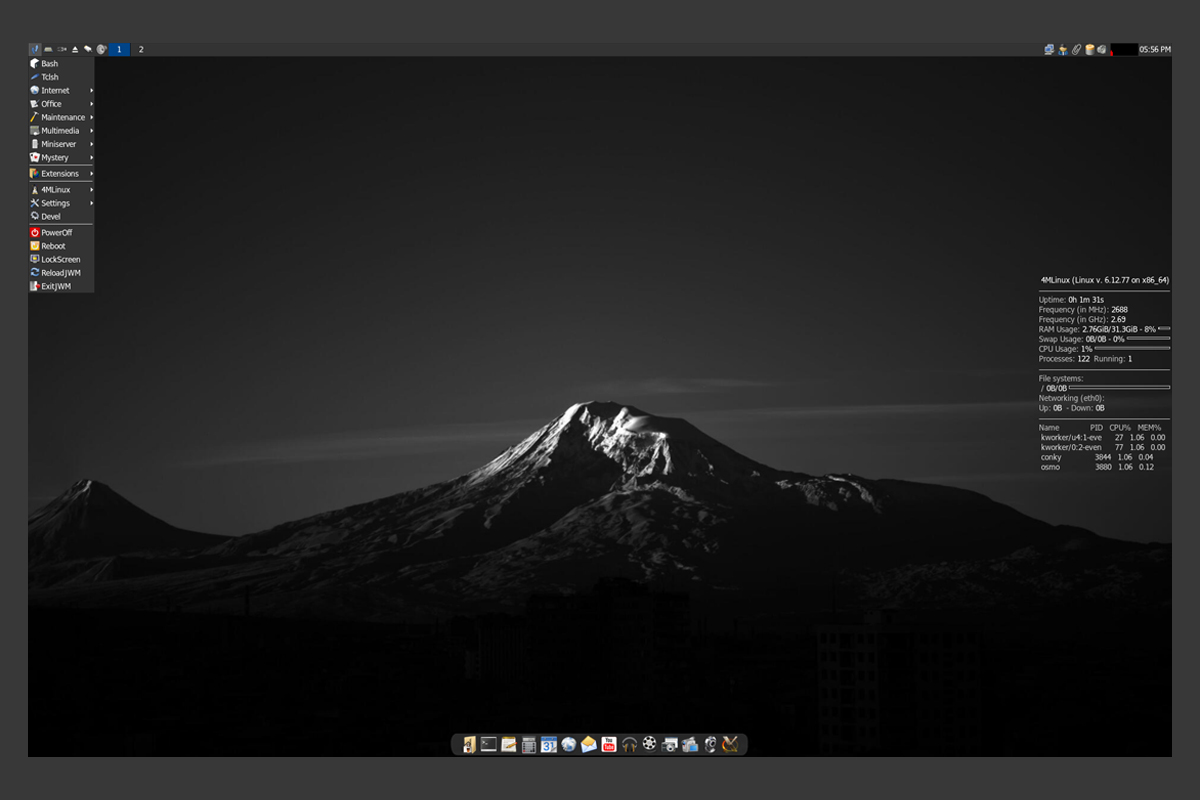Choose PowerOff from the menu

click(x=61, y=232)
